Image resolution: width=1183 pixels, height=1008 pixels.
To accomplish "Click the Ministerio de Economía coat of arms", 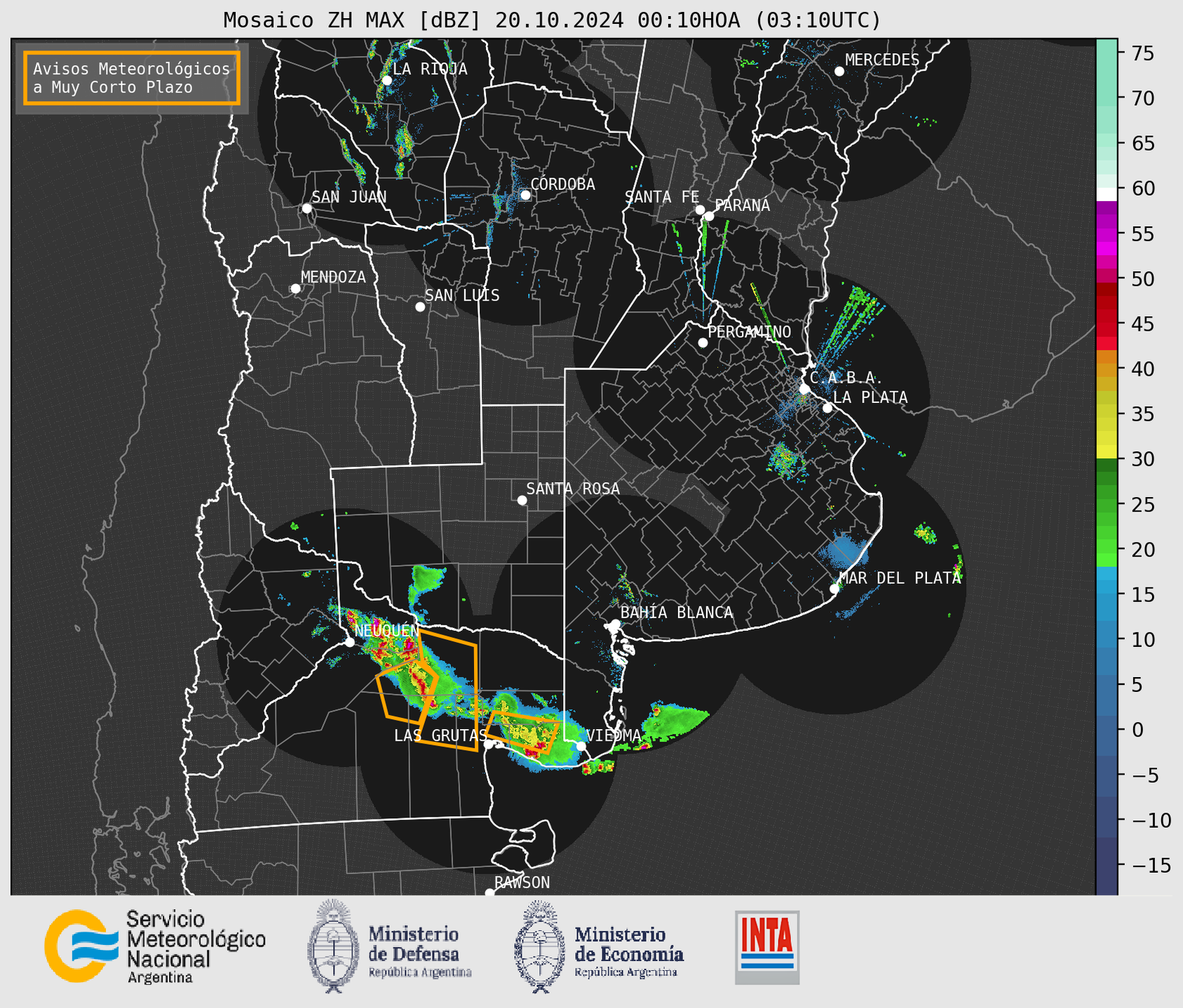I will point(540,946).
